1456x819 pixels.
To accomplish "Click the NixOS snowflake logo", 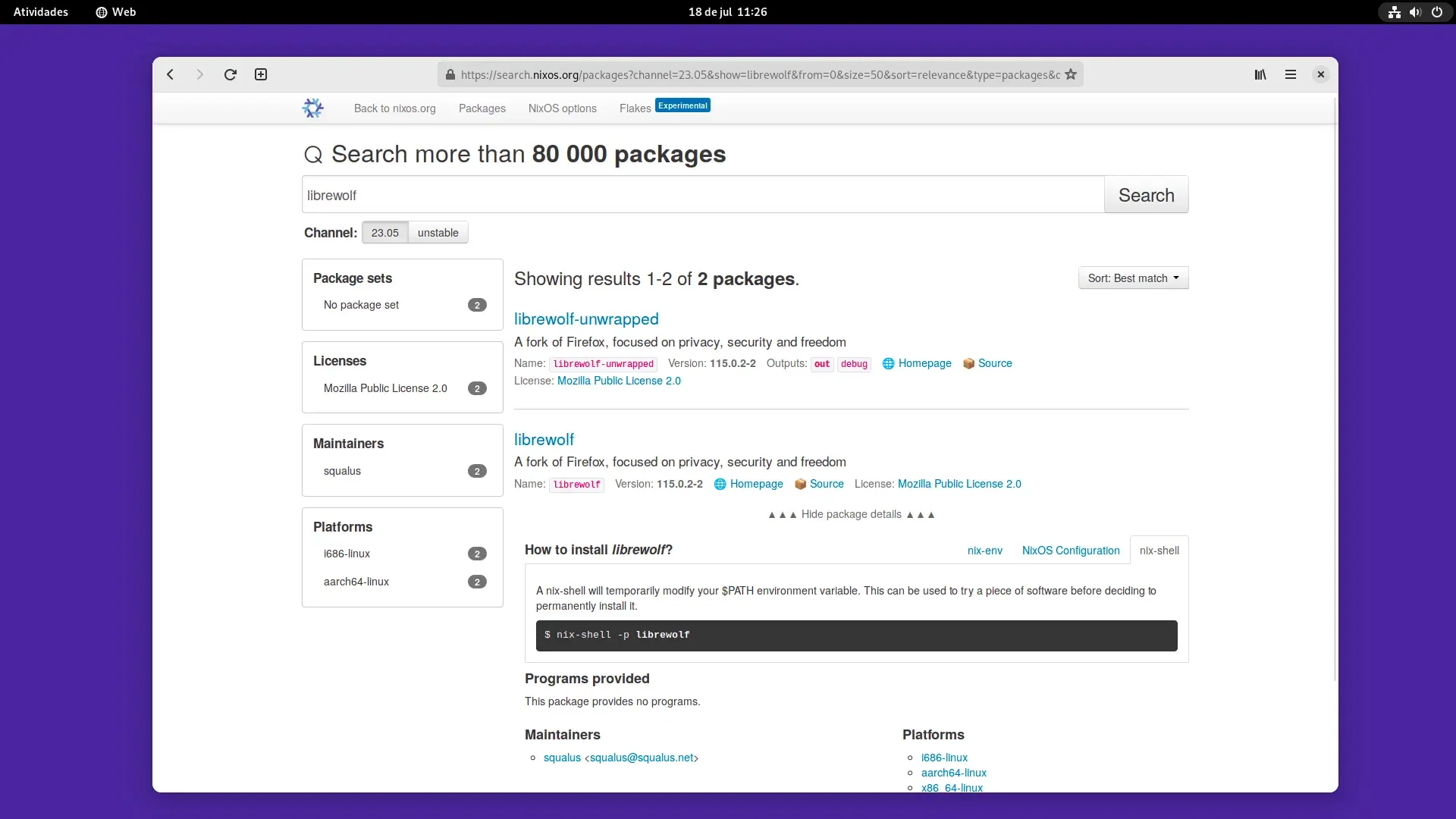I will coord(312,108).
